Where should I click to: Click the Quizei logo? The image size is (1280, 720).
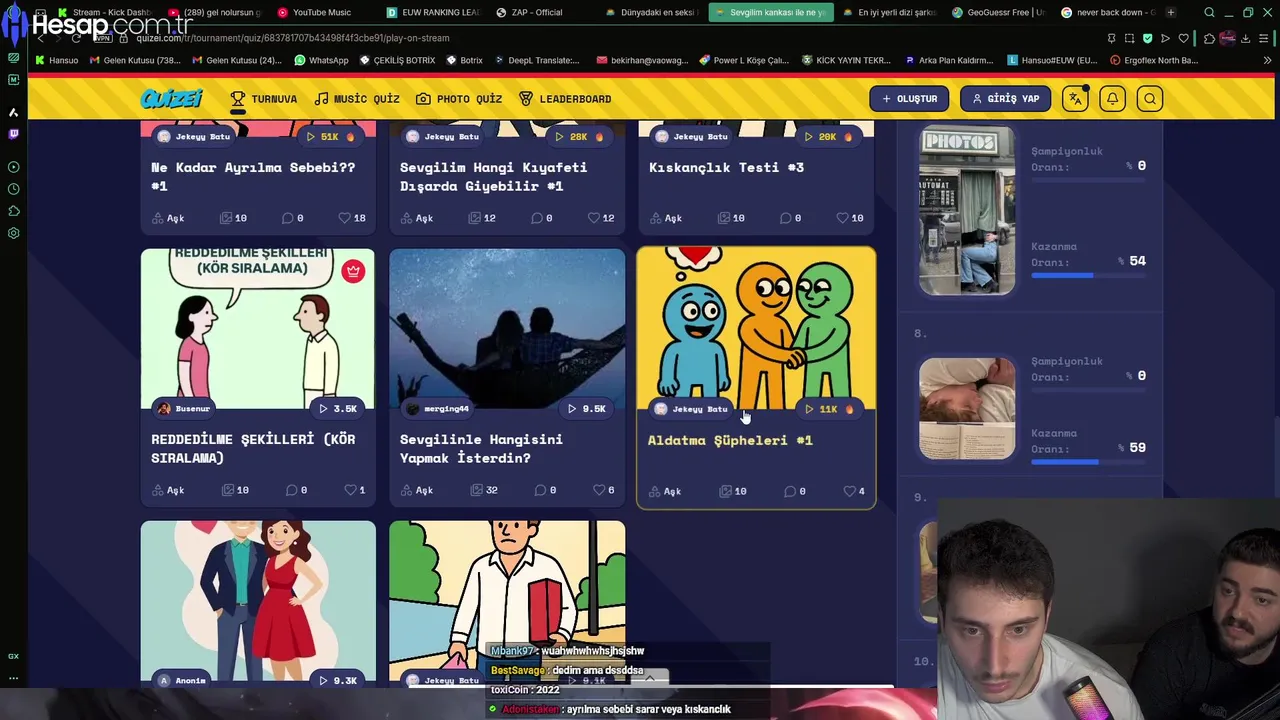click(x=172, y=99)
